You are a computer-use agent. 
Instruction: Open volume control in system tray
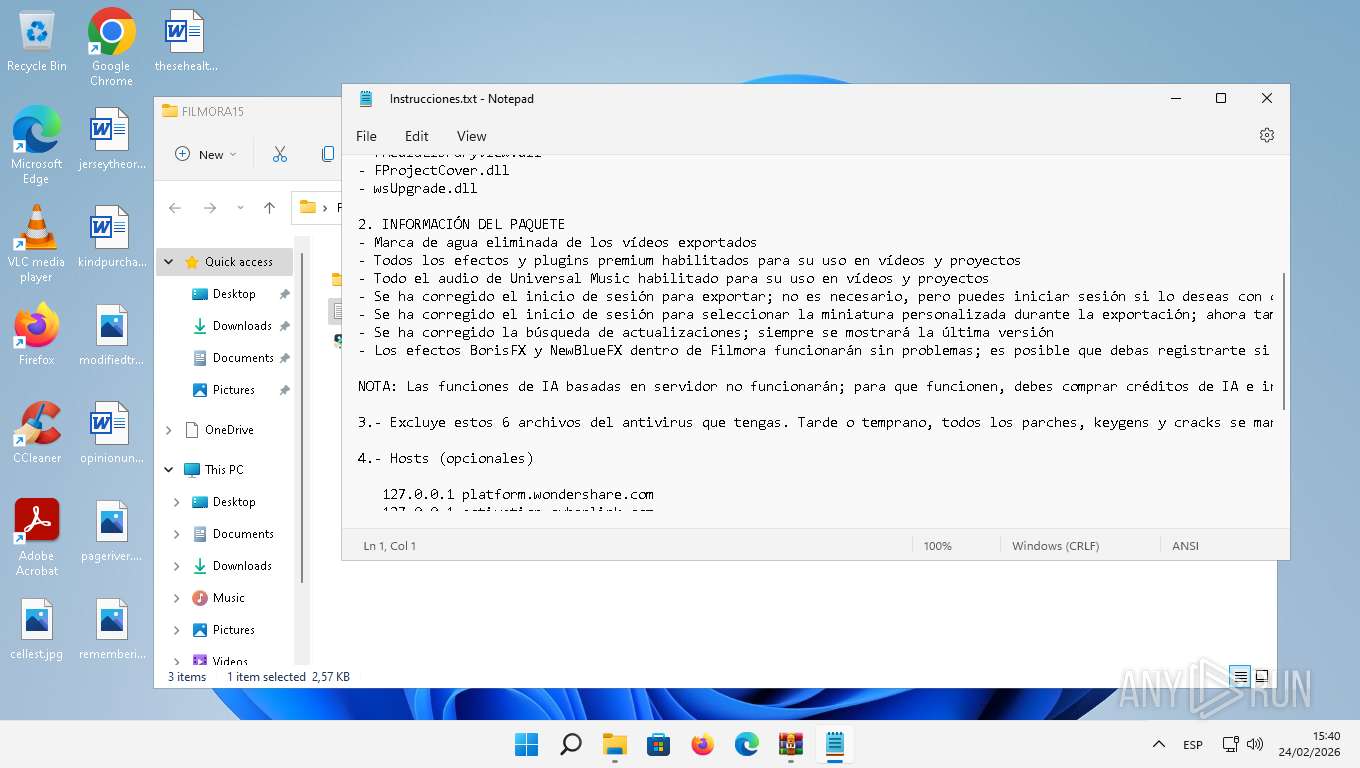tap(1255, 744)
